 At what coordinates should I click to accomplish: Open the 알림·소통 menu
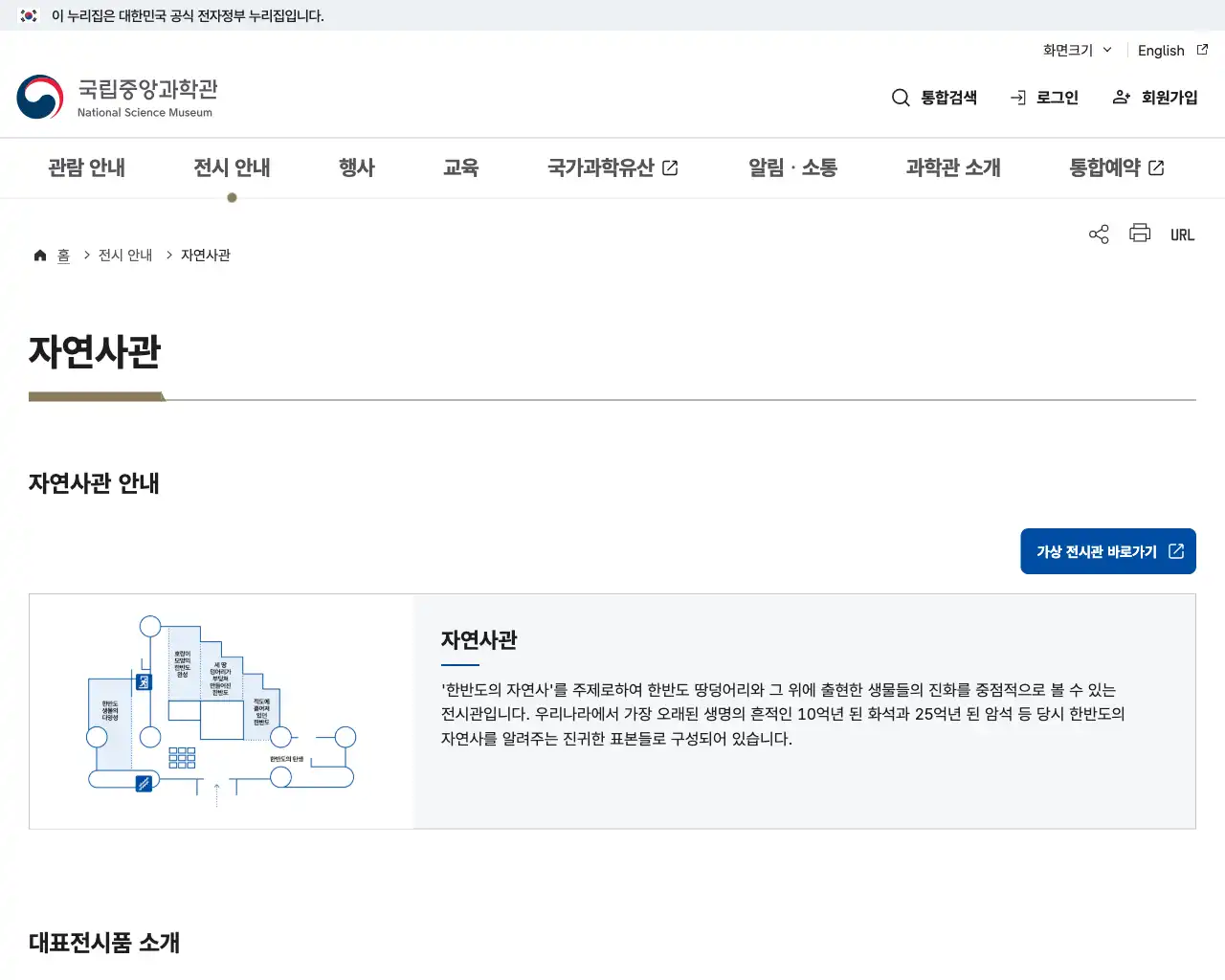[x=792, y=167]
